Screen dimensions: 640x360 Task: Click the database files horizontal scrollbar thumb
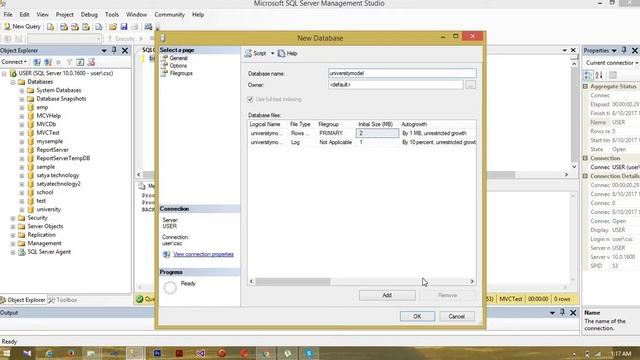(293, 282)
